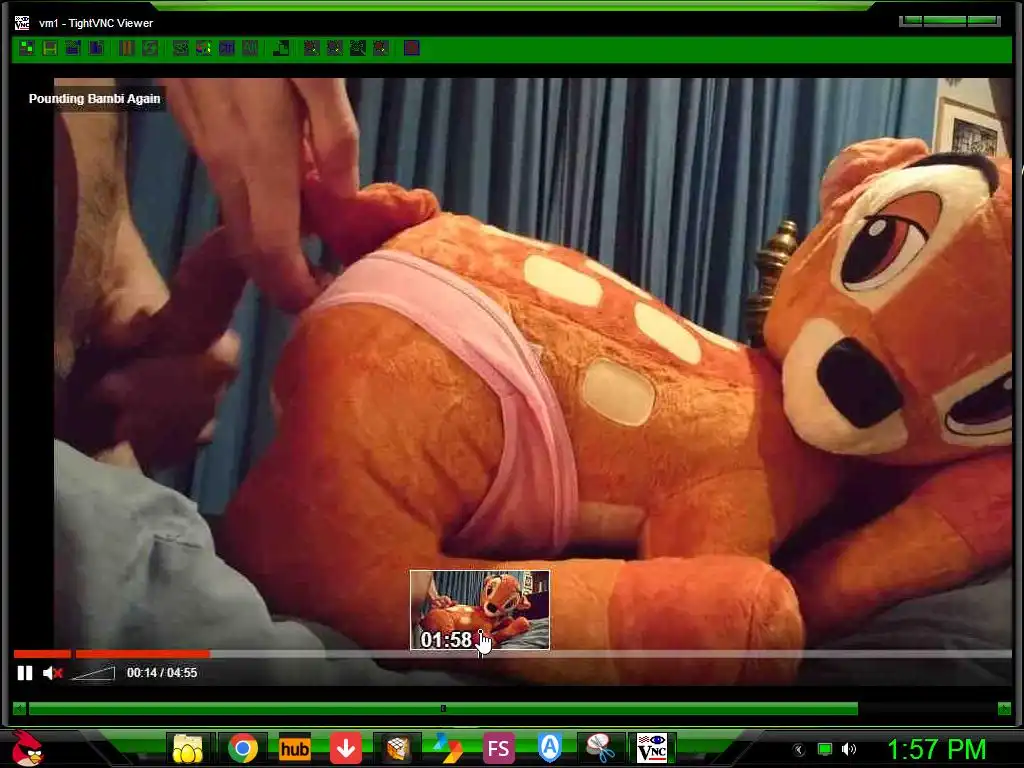This screenshot has width=1024, height=768.
Task: Click the 1:57 PM taskbar clock
Action: (x=936, y=750)
